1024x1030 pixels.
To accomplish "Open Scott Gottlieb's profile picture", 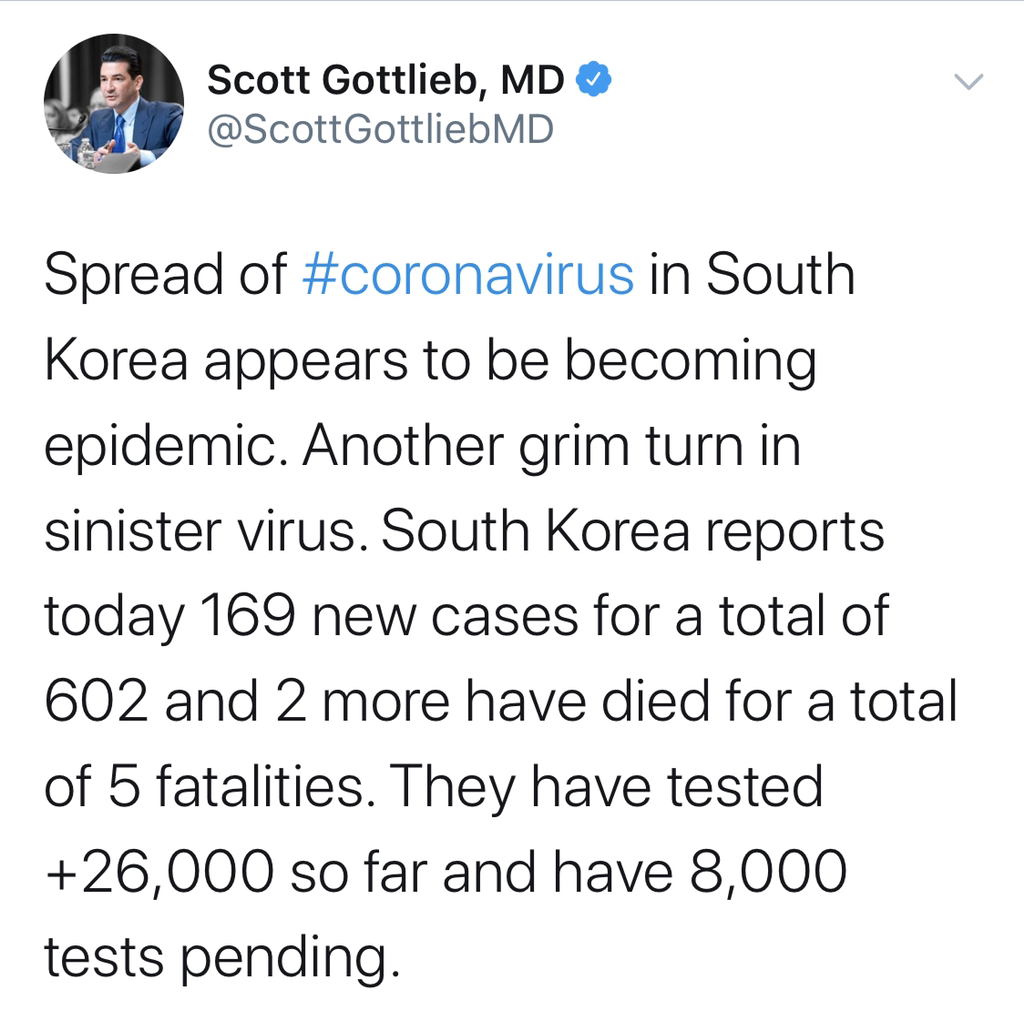I will click(113, 104).
